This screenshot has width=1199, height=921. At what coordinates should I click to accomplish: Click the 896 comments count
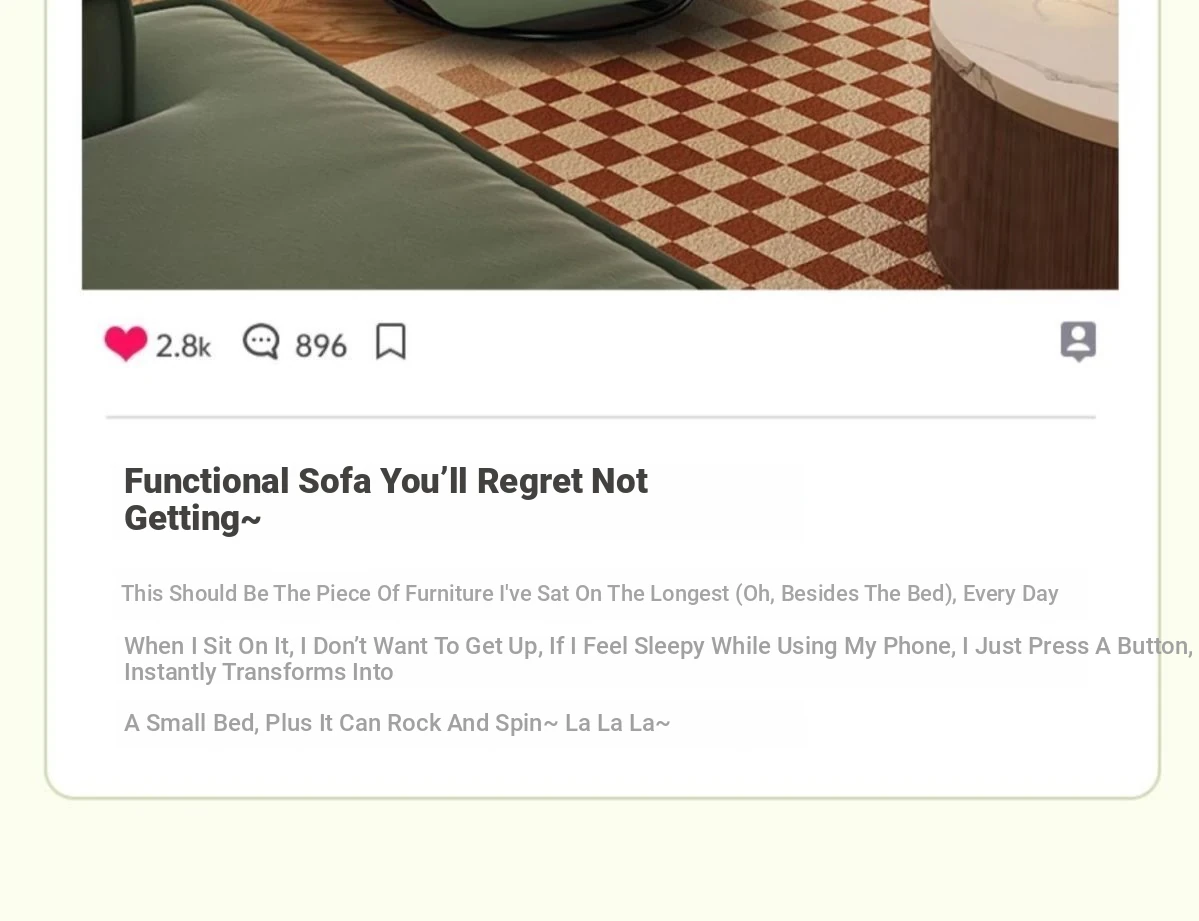tap(321, 346)
